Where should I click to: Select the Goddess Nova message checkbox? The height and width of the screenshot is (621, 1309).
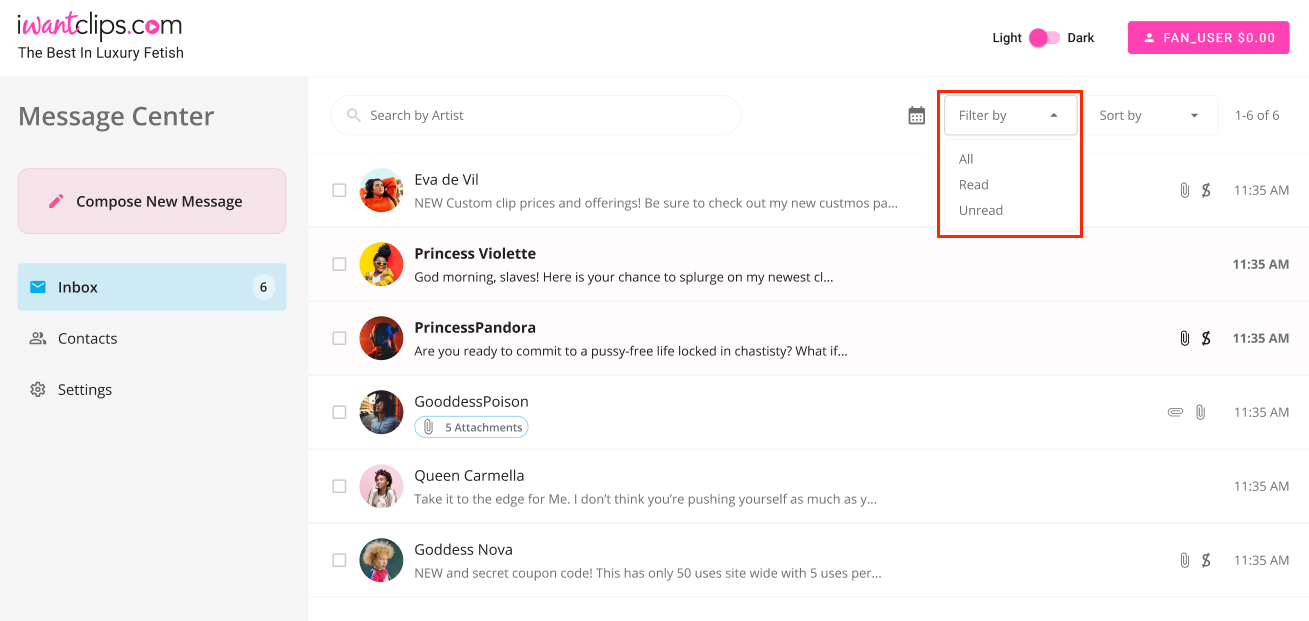click(339, 560)
